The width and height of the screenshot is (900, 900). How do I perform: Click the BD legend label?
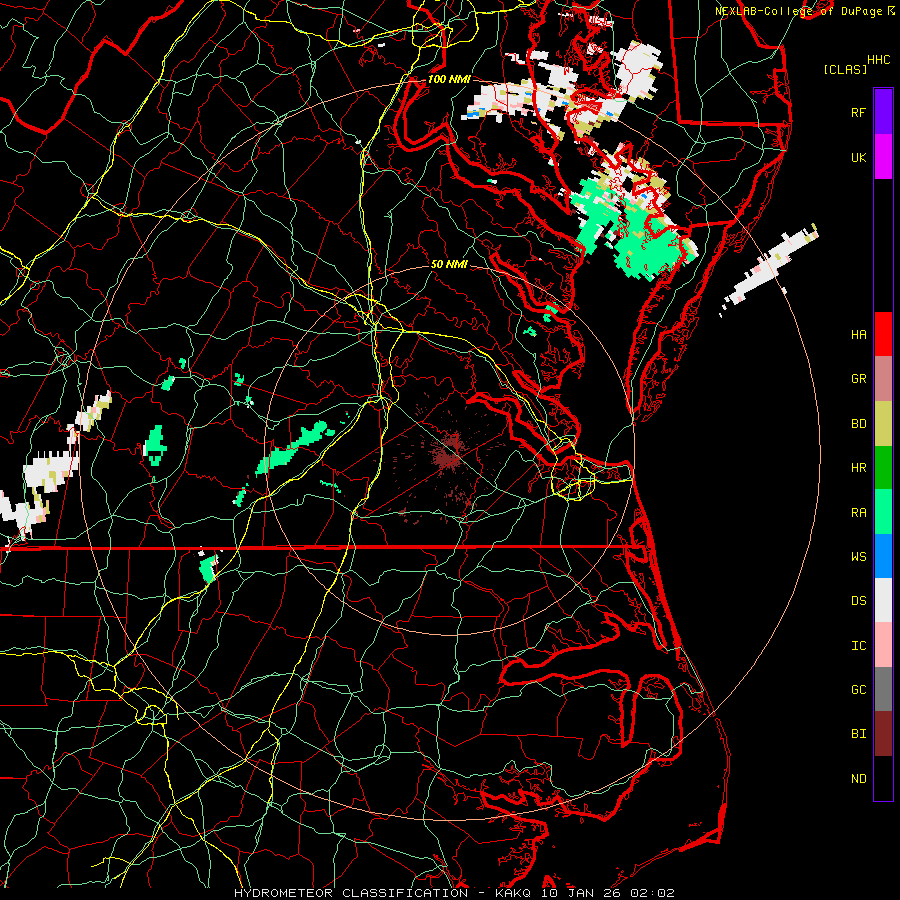[x=858, y=424]
